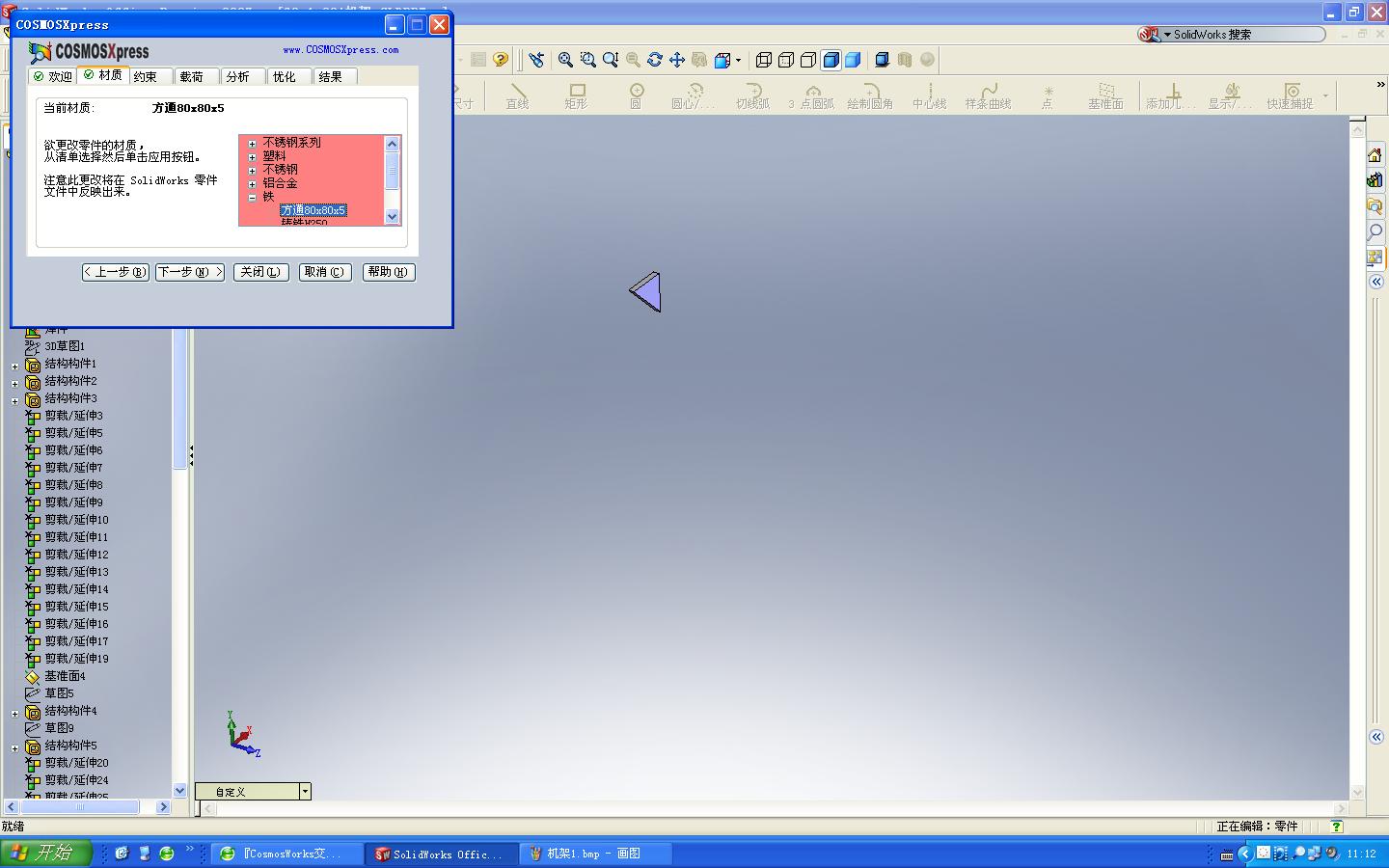
Task: Click the previous view icon
Action: (536, 60)
